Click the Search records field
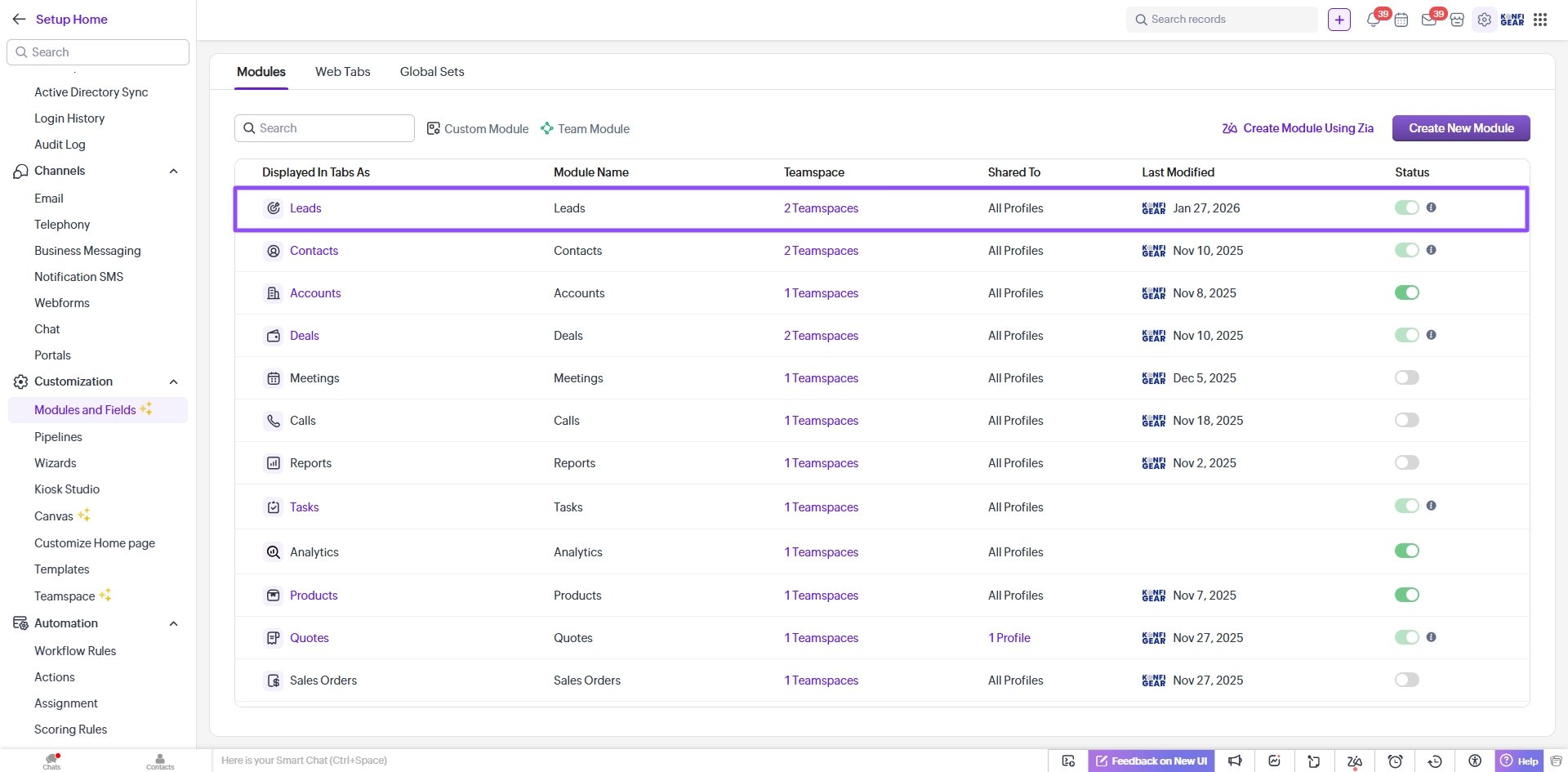 click(x=1221, y=19)
